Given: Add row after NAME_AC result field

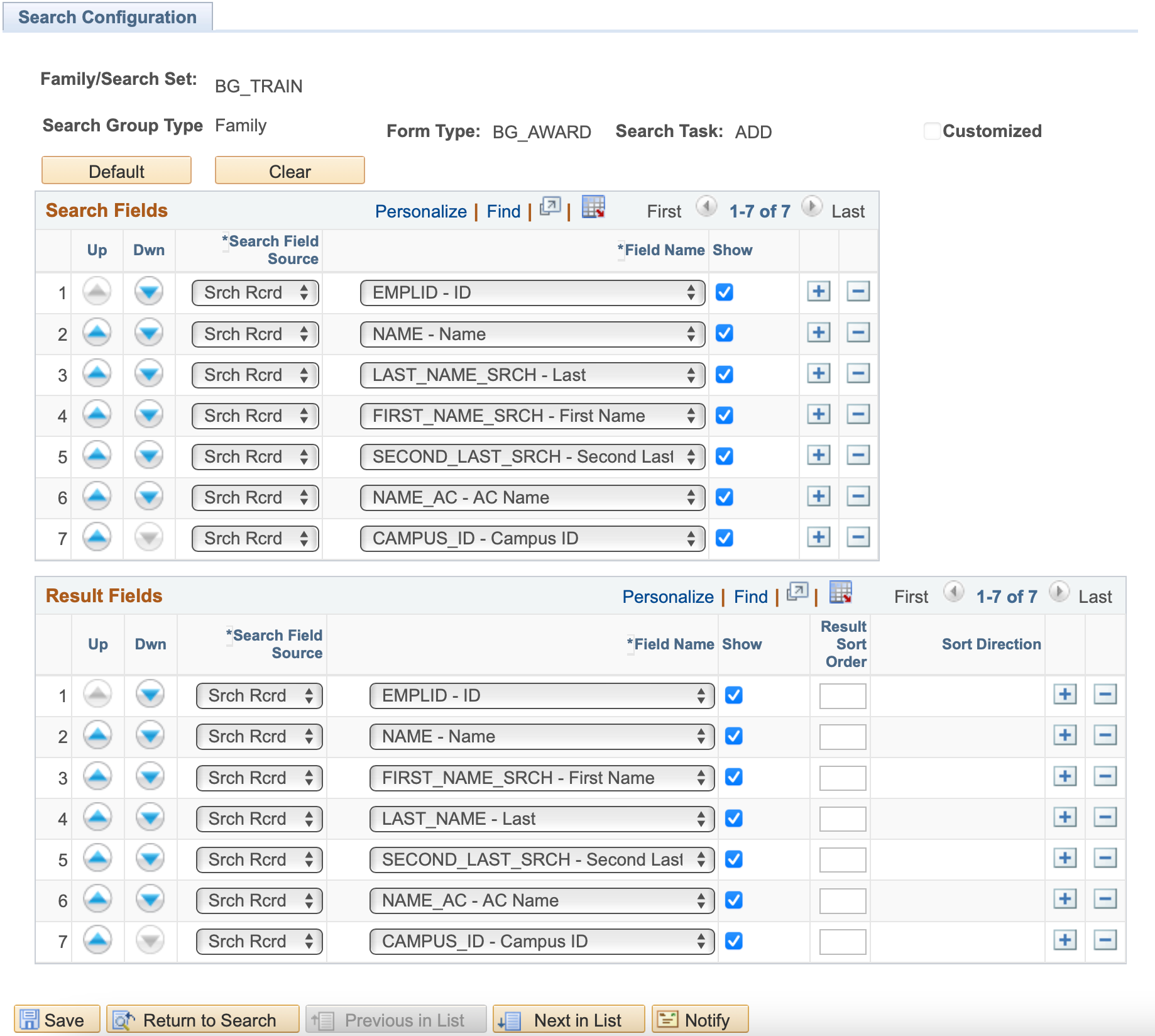Looking at the screenshot, I should pos(1065,900).
